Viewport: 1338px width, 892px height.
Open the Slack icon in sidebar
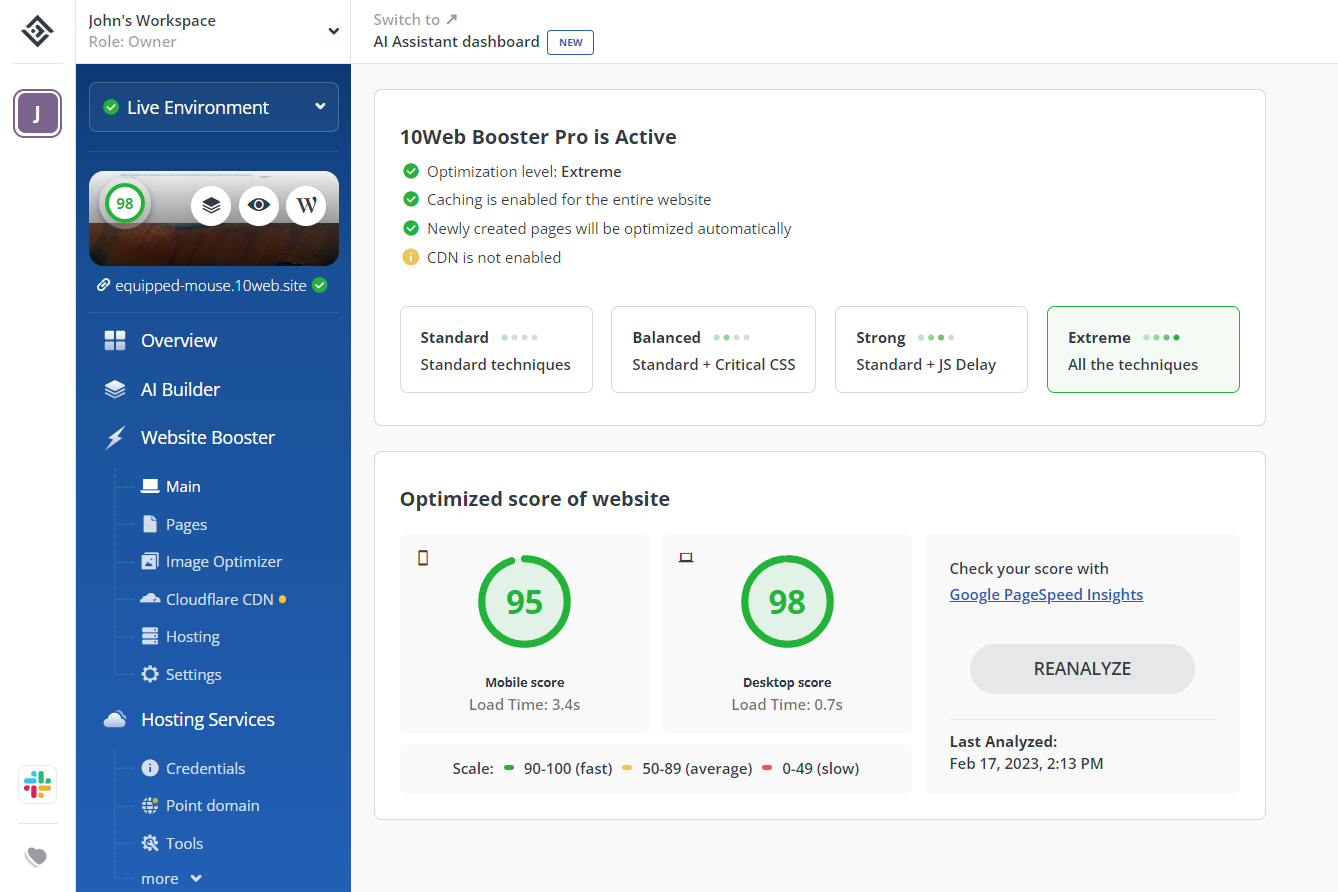(x=37, y=784)
